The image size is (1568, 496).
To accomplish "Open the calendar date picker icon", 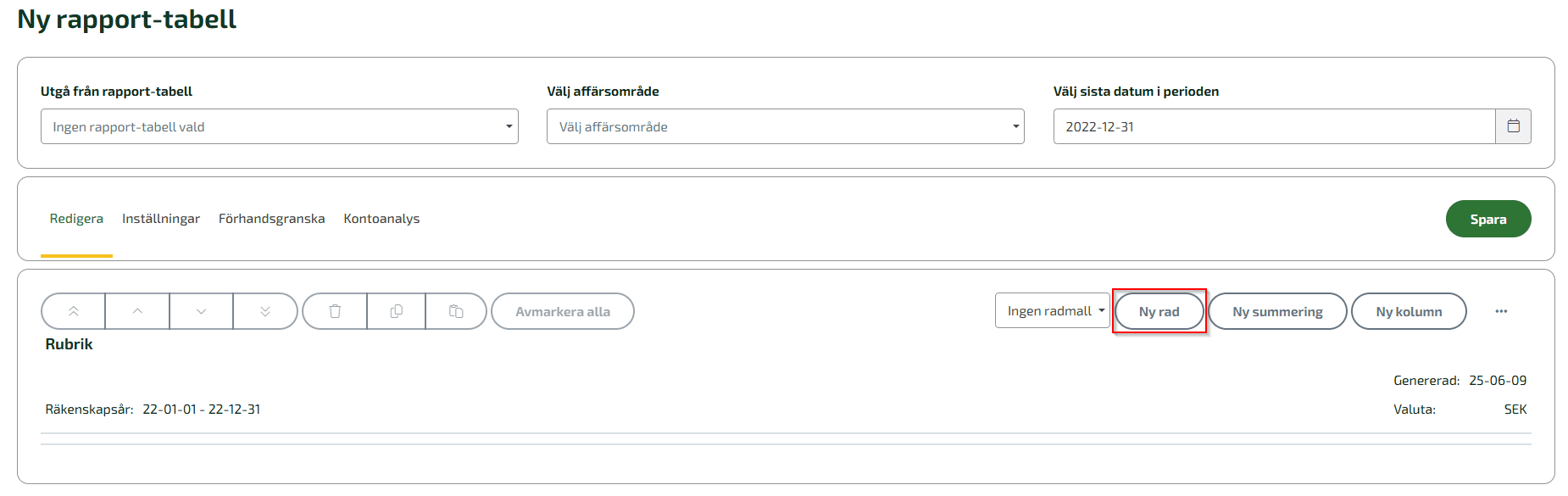I will 1513,126.
